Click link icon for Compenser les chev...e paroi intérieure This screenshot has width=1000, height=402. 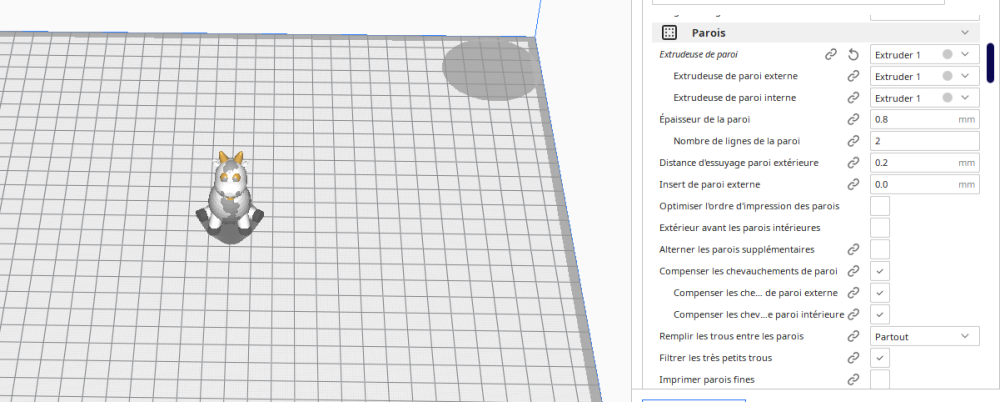pyautogui.click(x=853, y=315)
